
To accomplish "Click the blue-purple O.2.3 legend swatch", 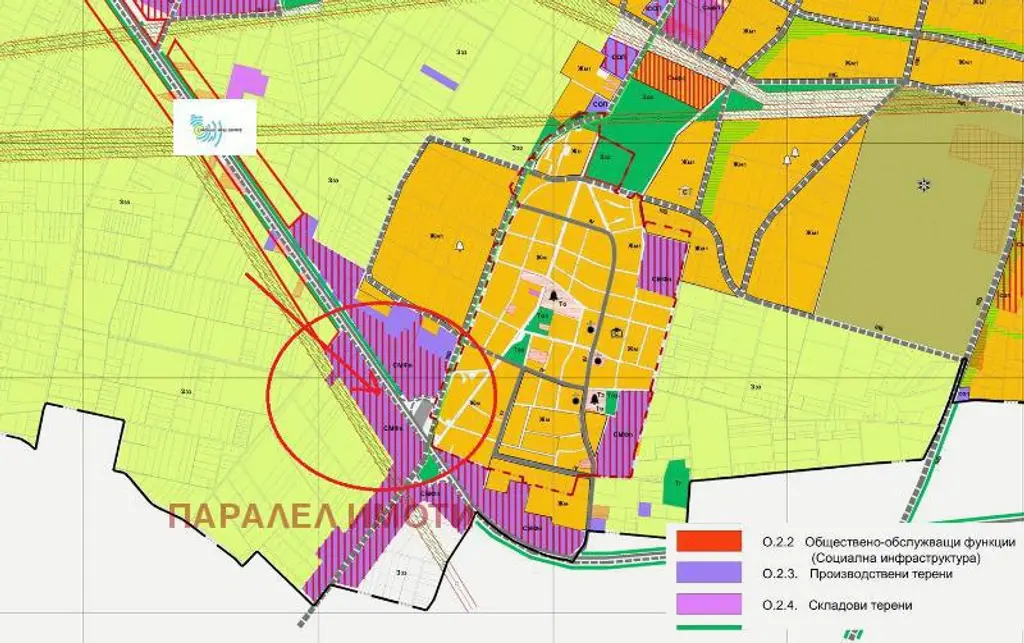I will 708,572.
